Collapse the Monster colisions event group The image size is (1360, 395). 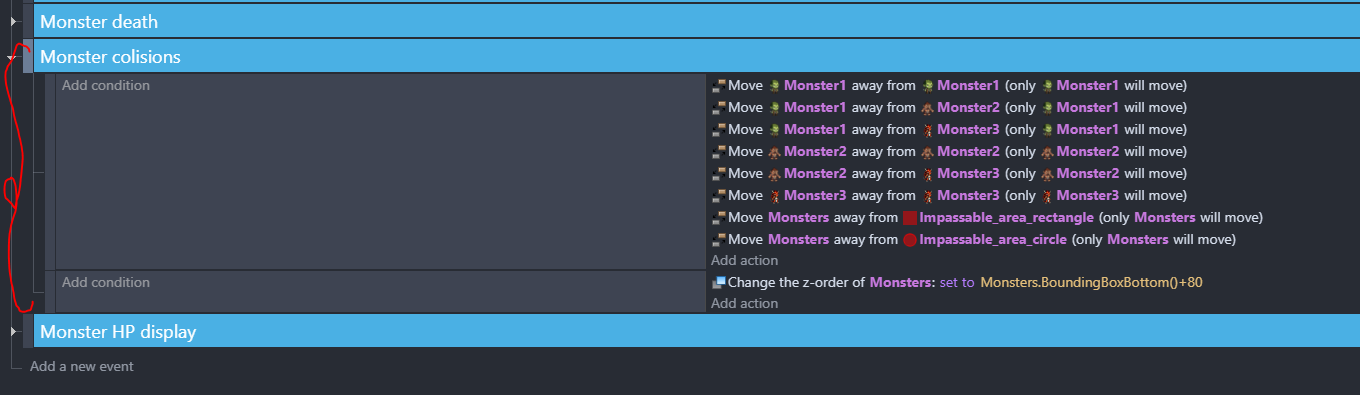13,57
